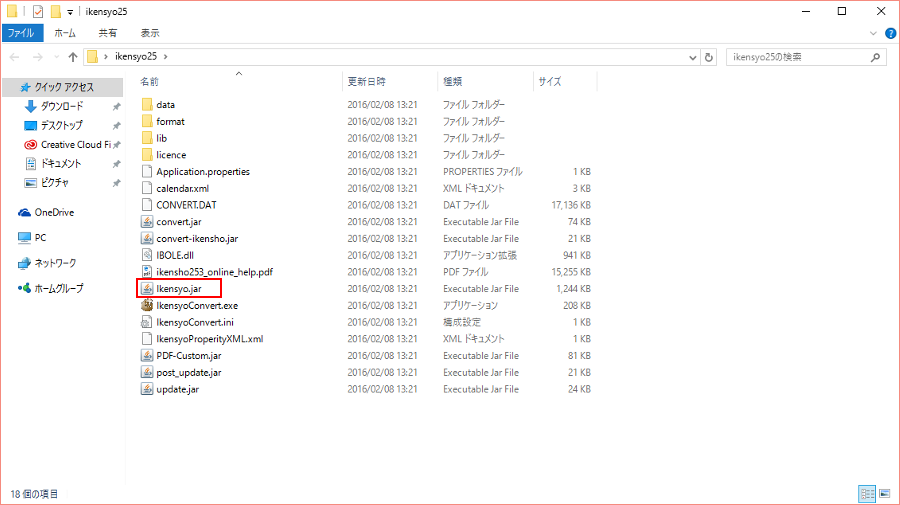Select the licence folder icon
Viewport: 900px width, 505px height.
click(x=147, y=154)
